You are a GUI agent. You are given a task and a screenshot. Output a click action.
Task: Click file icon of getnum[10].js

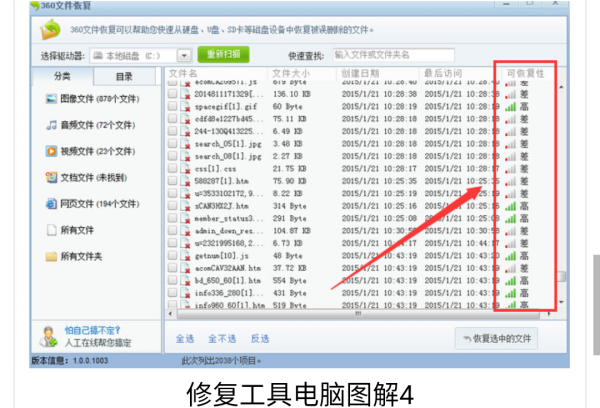[x=186, y=256]
